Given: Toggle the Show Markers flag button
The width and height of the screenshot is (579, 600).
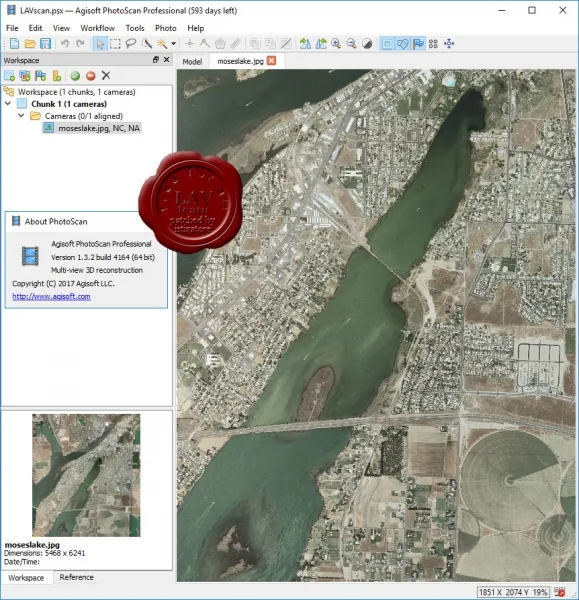Looking at the screenshot, I should point(418,44).
